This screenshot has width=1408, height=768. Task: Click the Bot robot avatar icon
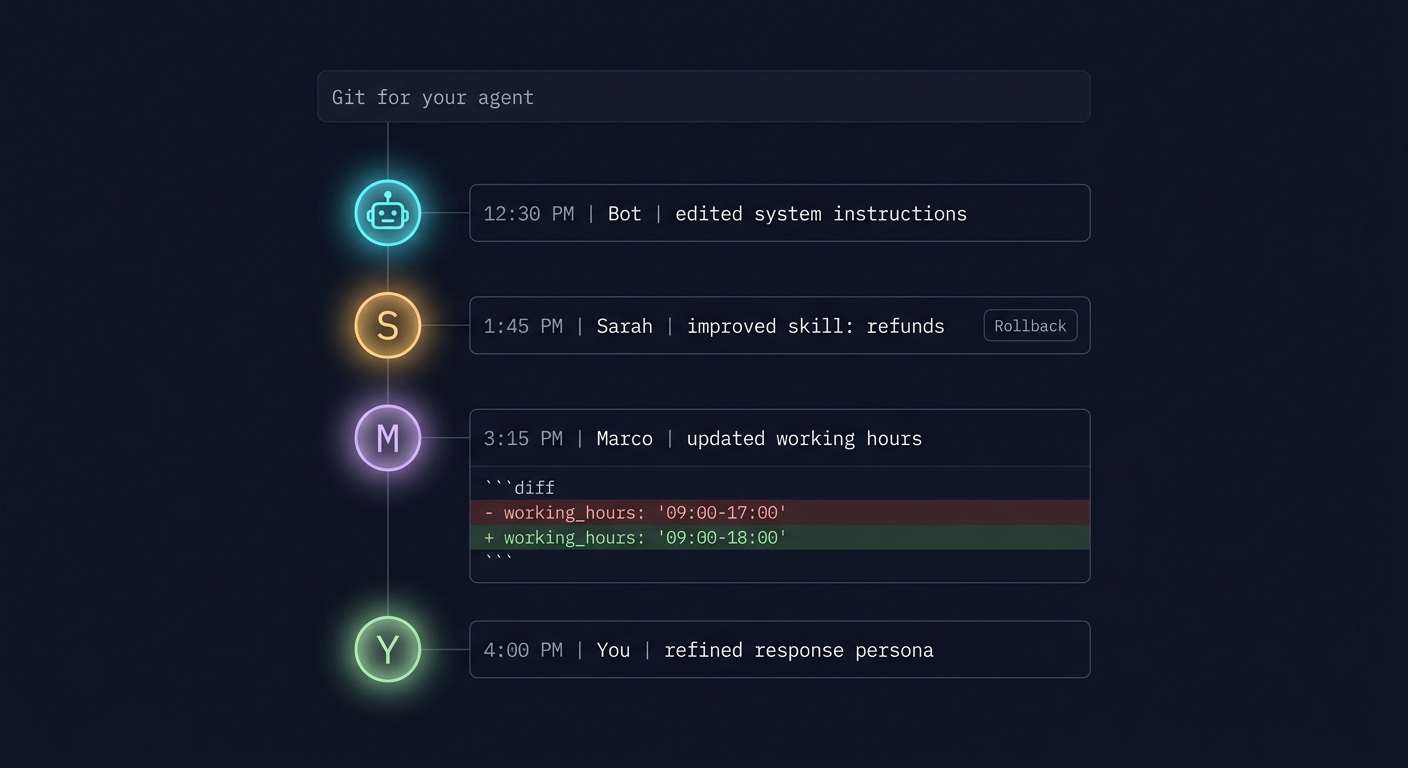pyautogui.click(x=388, y=213)
